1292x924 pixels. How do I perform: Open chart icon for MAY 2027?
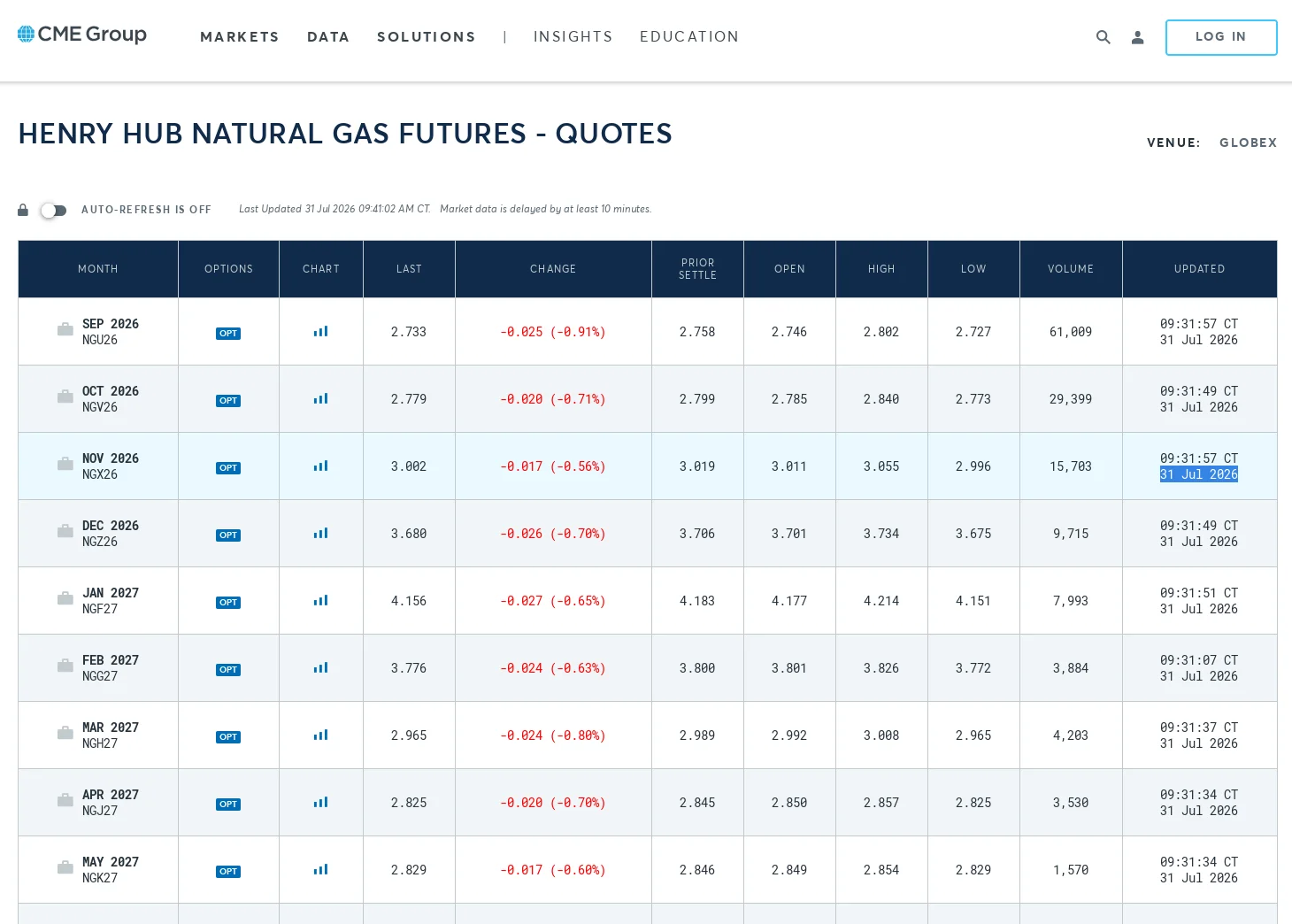point(320,870)
